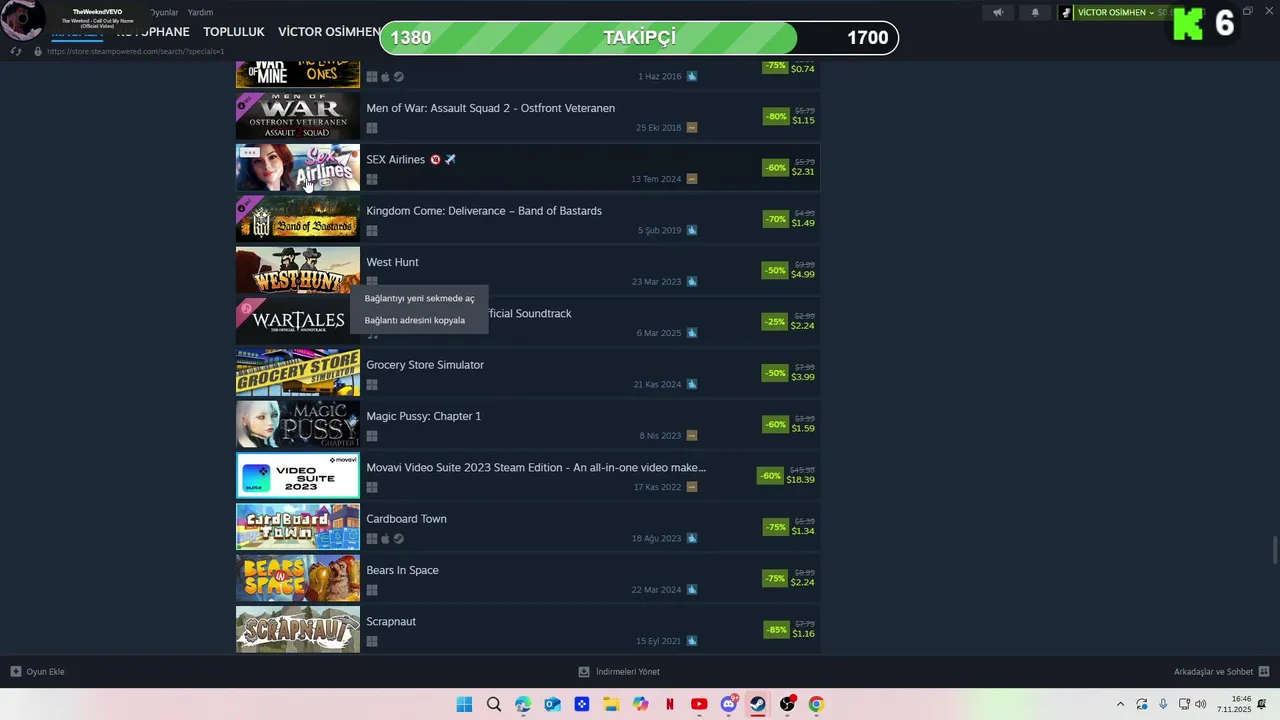Open the Yardım menu
The image size is (1280, 720).
point(200,13)
